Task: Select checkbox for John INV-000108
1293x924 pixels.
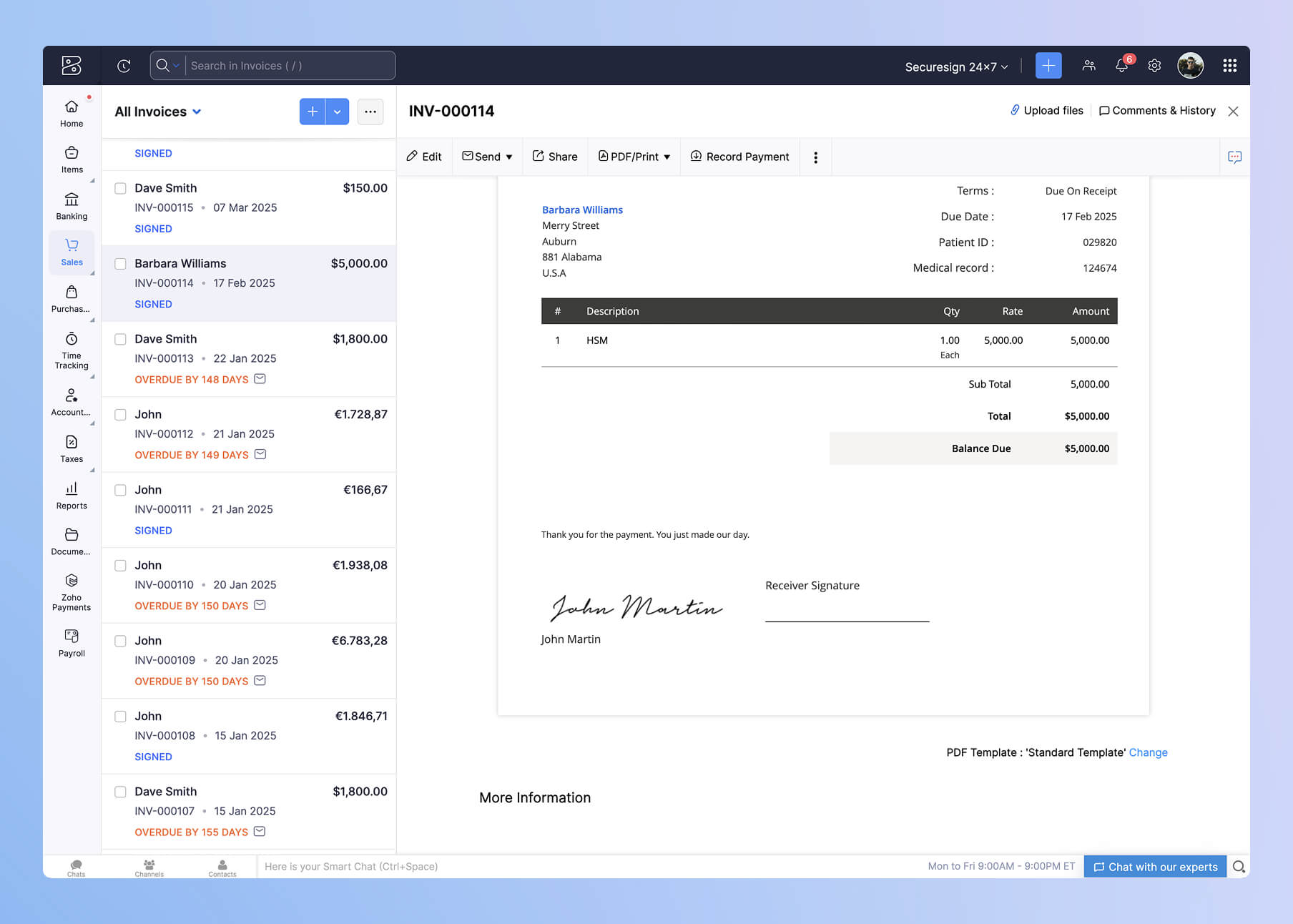Action: tap(121, 717)
